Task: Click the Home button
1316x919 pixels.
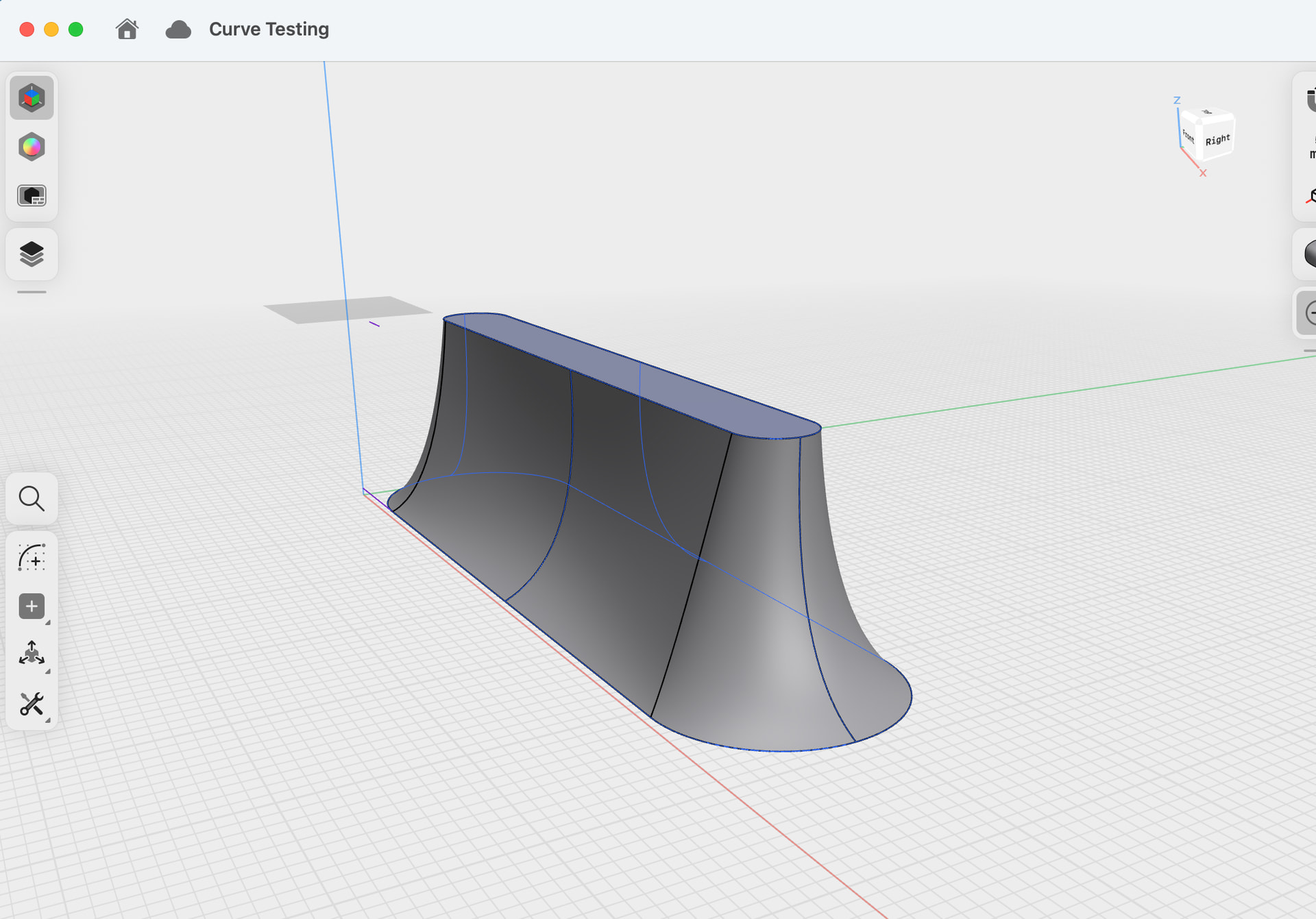Action: 127,29
